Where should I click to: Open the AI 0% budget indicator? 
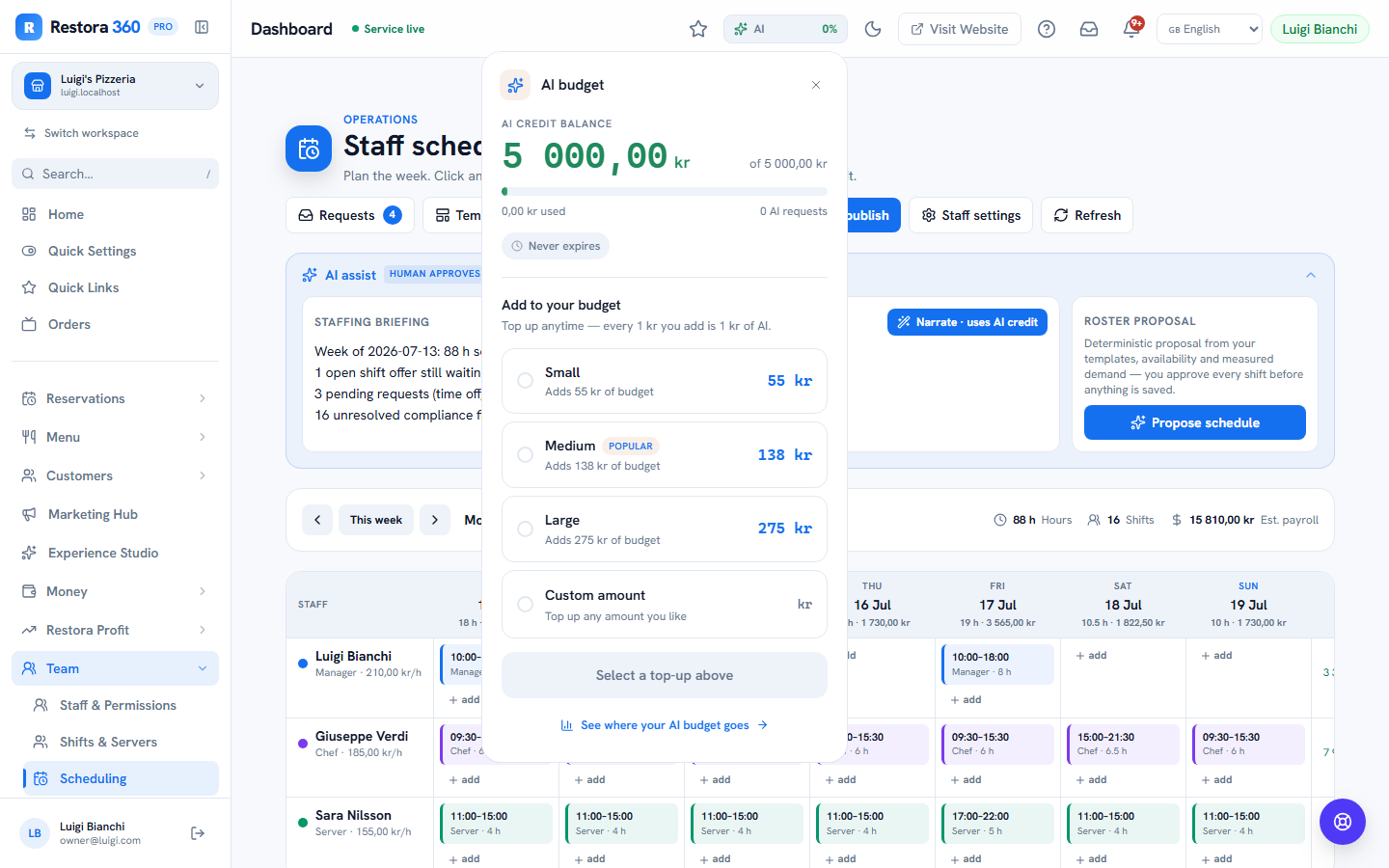pos(785,29)
